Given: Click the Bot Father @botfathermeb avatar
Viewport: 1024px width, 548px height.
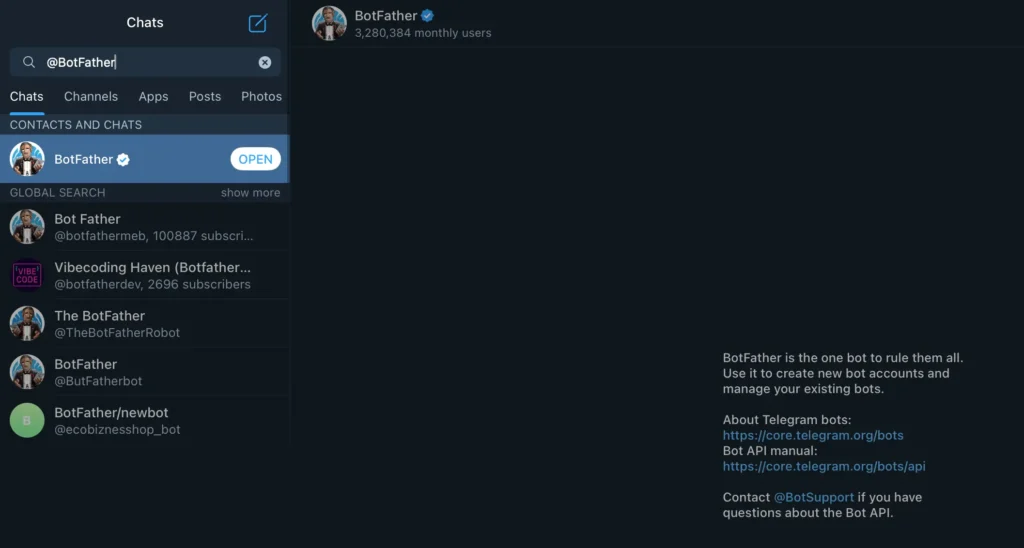Looking at the screenshot, I should tap(27, 227).
